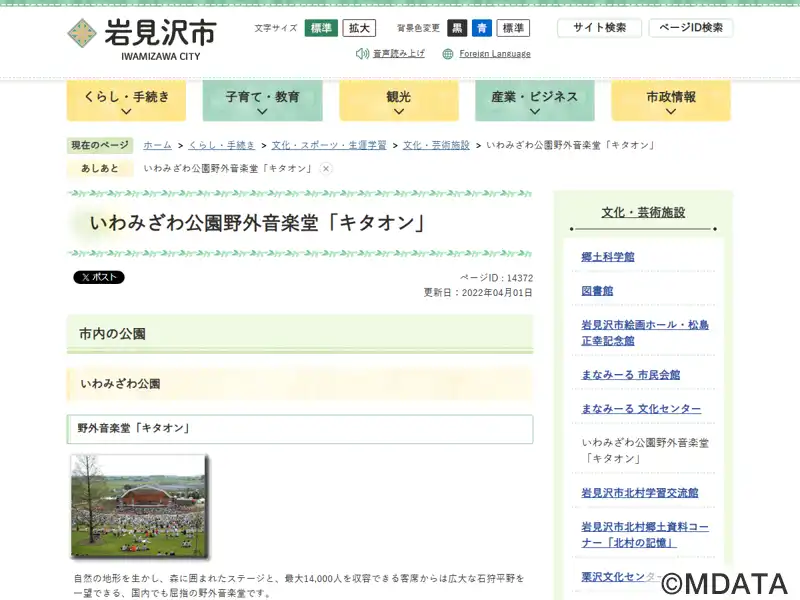Expand the 子育て・教育 menu
Image resolution: width=800 pixels, height=600 pixels.
click(x=262, y=101)
